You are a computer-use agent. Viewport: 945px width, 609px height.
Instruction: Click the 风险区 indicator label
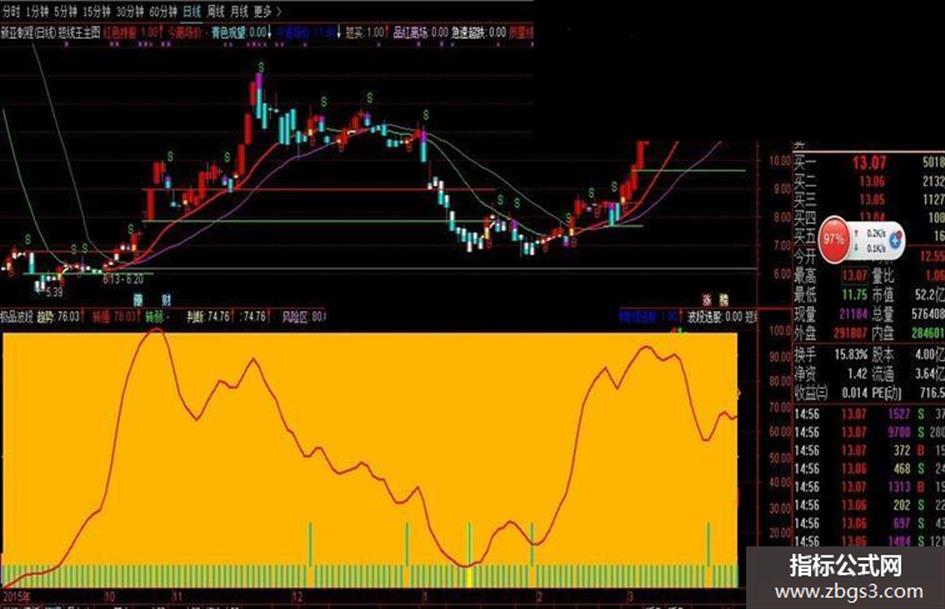304,317
